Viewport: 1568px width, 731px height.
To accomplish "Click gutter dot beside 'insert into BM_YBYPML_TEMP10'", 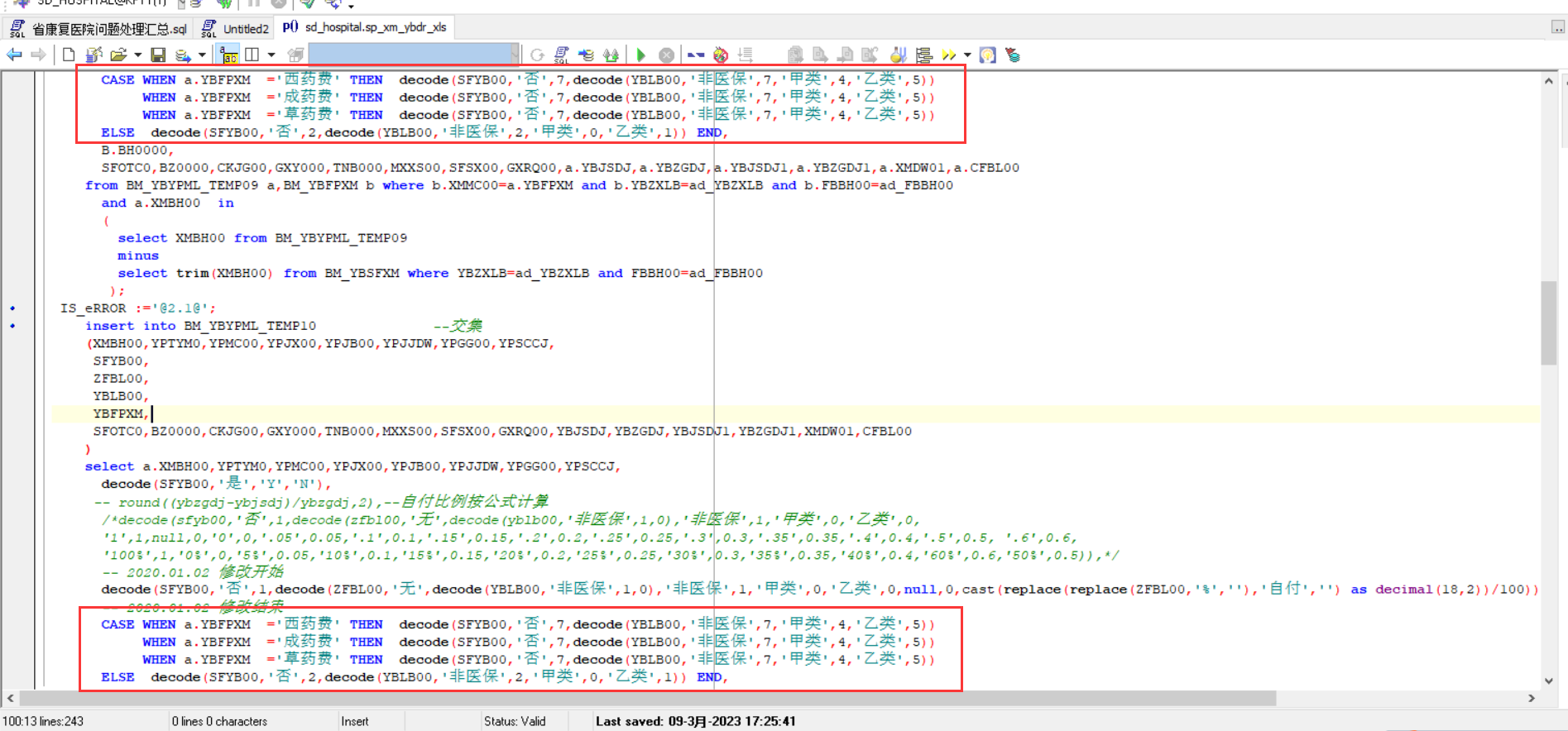I will [x=12, y=326].
